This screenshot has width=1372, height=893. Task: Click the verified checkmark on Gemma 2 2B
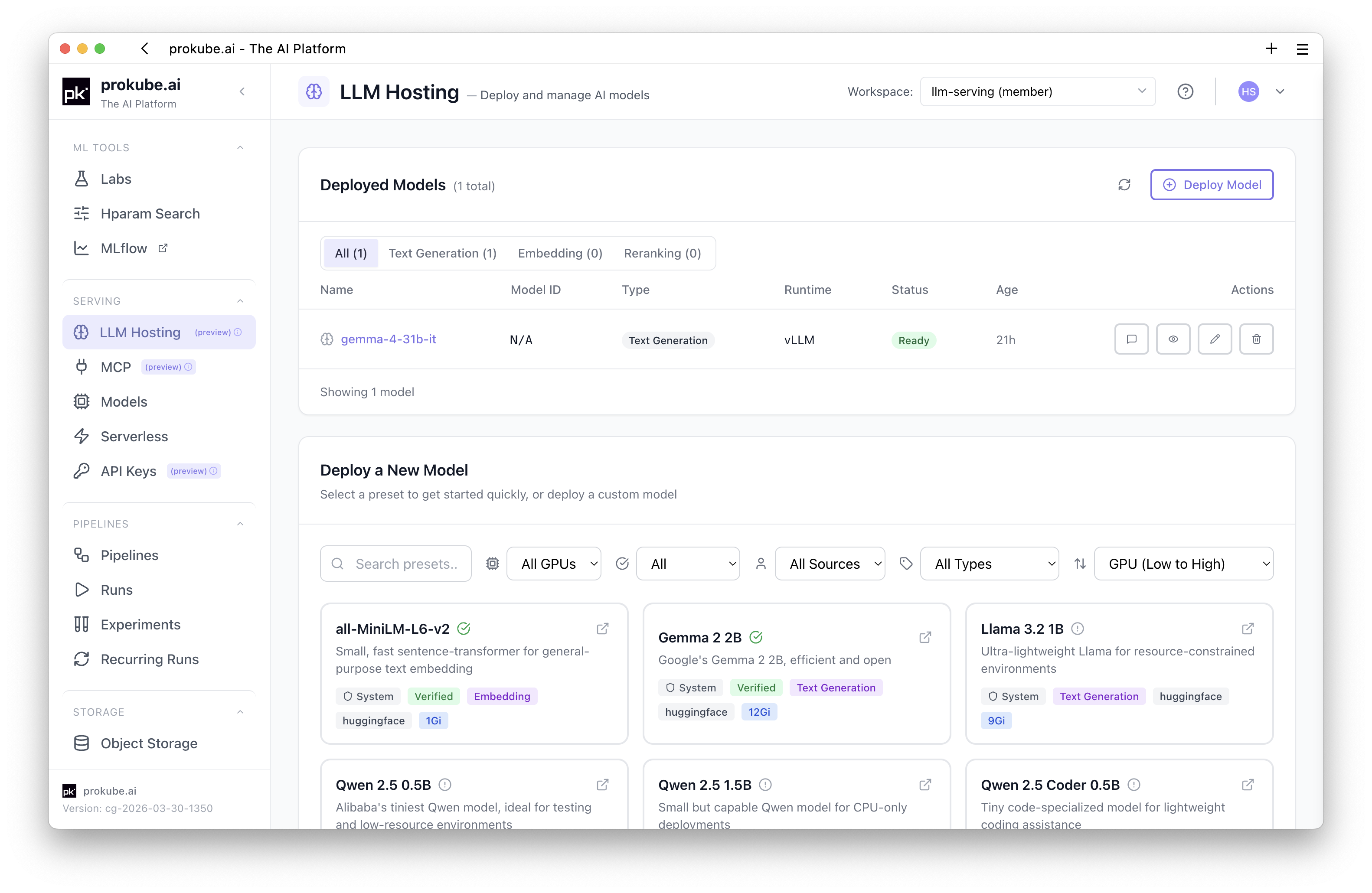click(756, 637)
